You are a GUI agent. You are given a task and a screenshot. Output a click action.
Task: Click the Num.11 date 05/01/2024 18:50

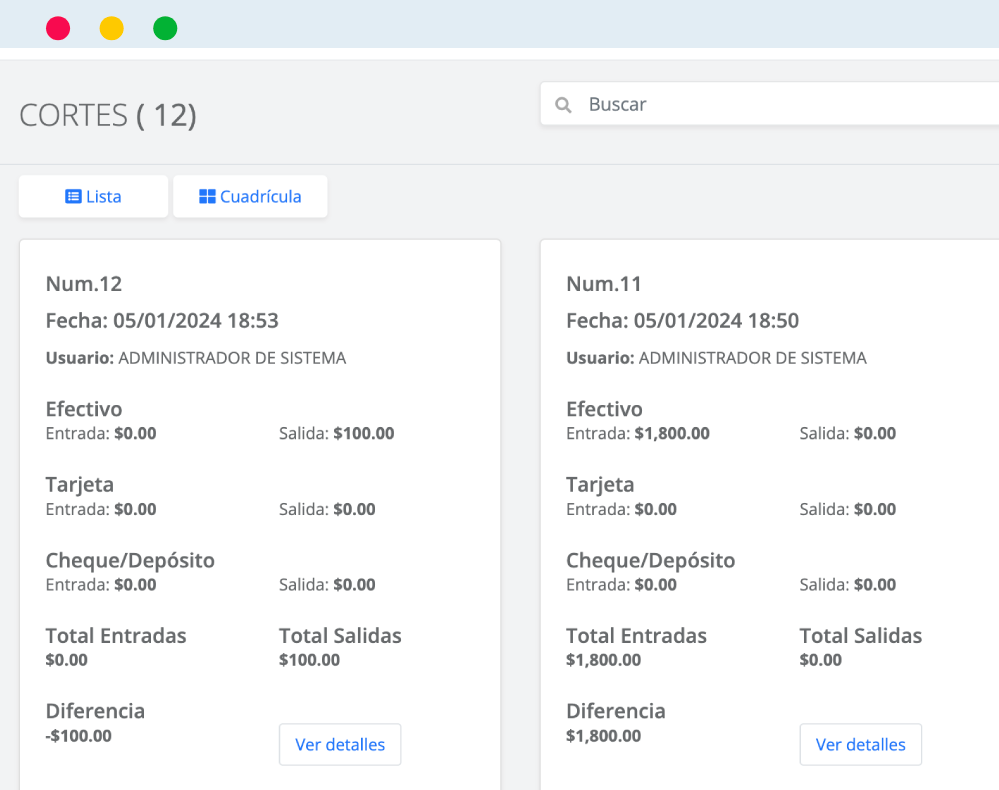(x=716, y=320)
